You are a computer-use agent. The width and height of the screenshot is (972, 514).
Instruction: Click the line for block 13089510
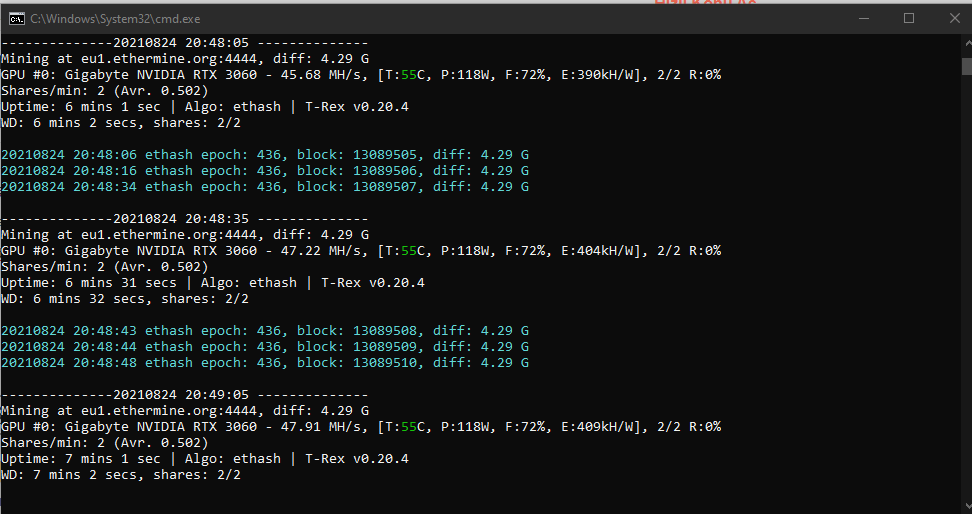[x=265, y=363]
